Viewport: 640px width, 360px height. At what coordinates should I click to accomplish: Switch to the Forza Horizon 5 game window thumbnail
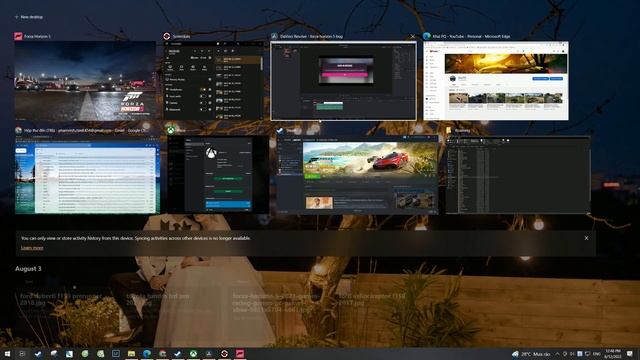(85, 80)
